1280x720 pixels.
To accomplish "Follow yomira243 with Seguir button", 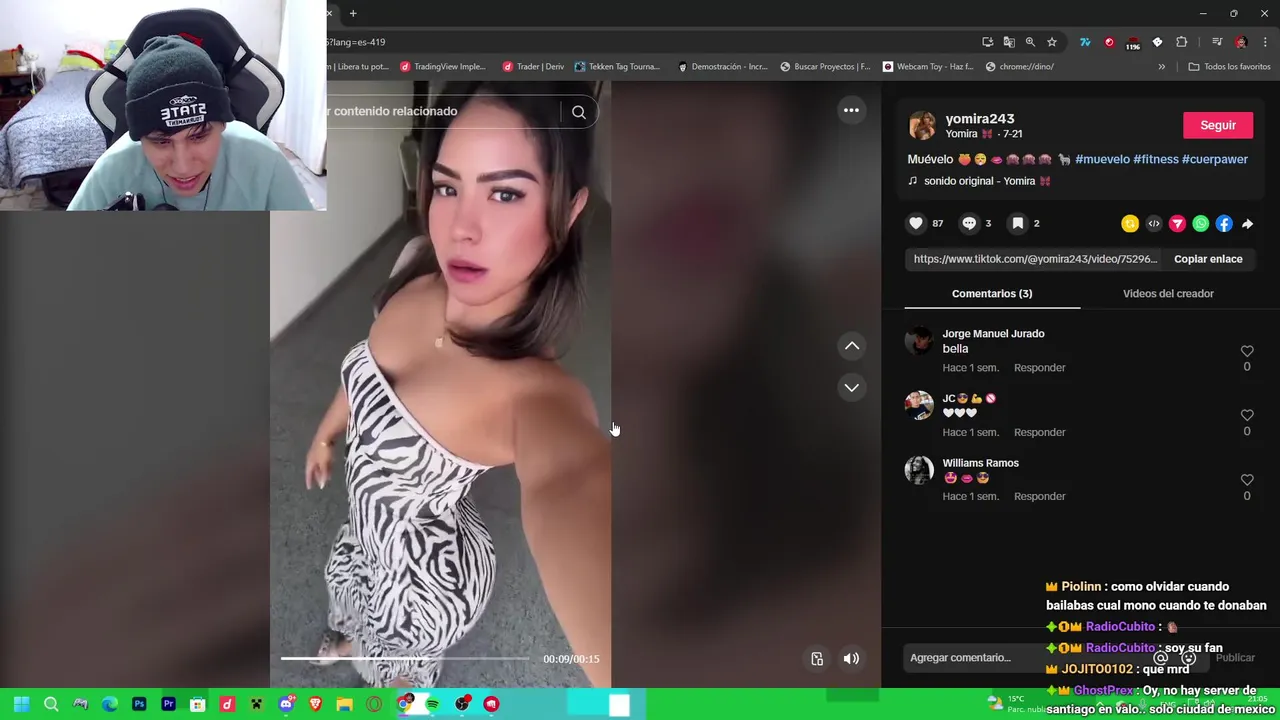I will coord(1218,125).
